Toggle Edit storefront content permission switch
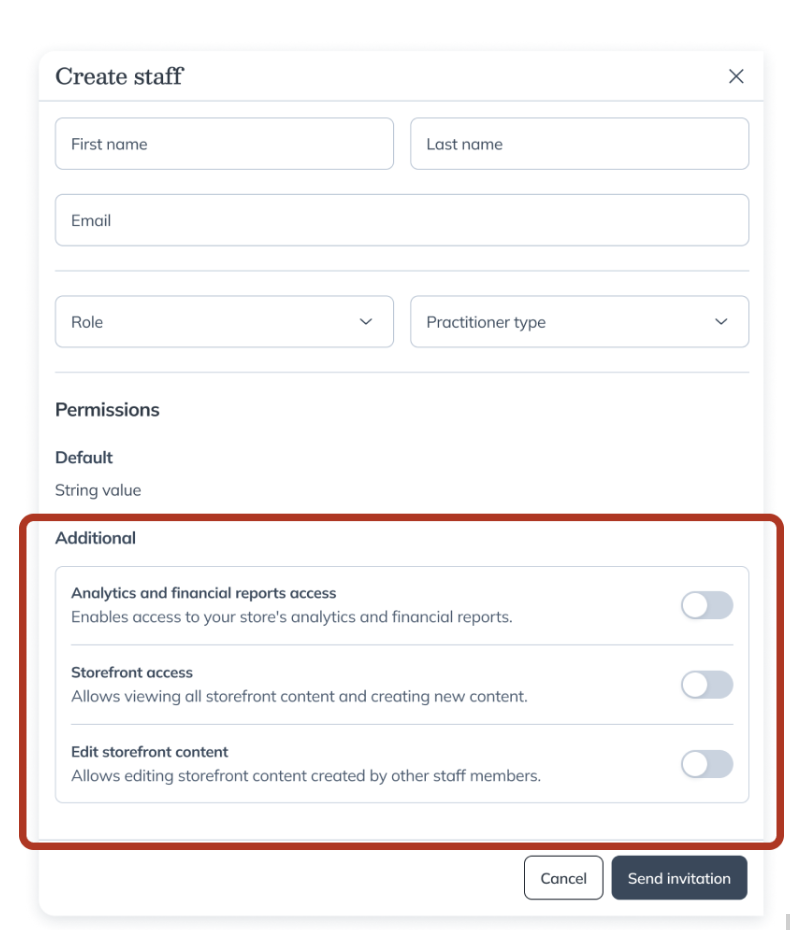 (x=706, y=765)
